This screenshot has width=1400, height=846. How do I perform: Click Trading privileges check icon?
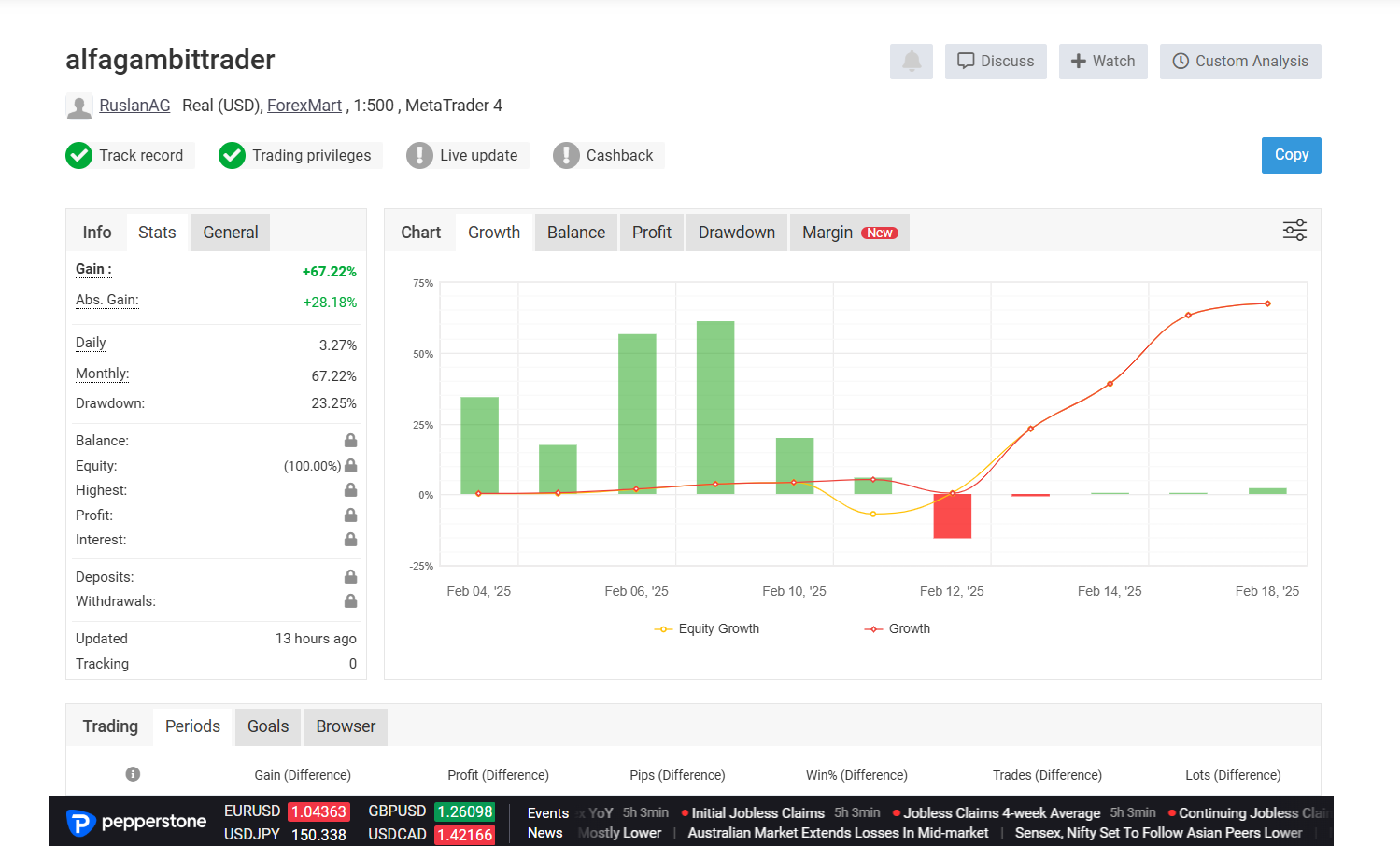(x=232, y=155)
